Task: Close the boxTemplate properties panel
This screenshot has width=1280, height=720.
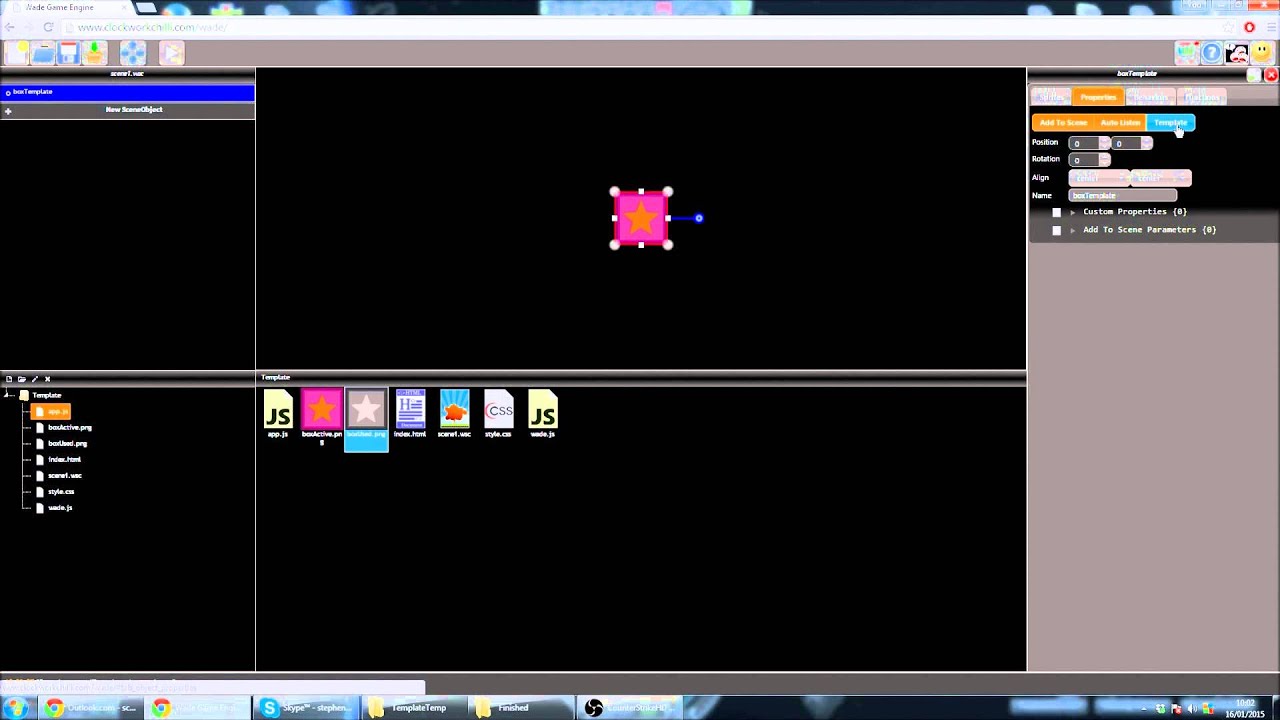Action: pos(1271,75)
